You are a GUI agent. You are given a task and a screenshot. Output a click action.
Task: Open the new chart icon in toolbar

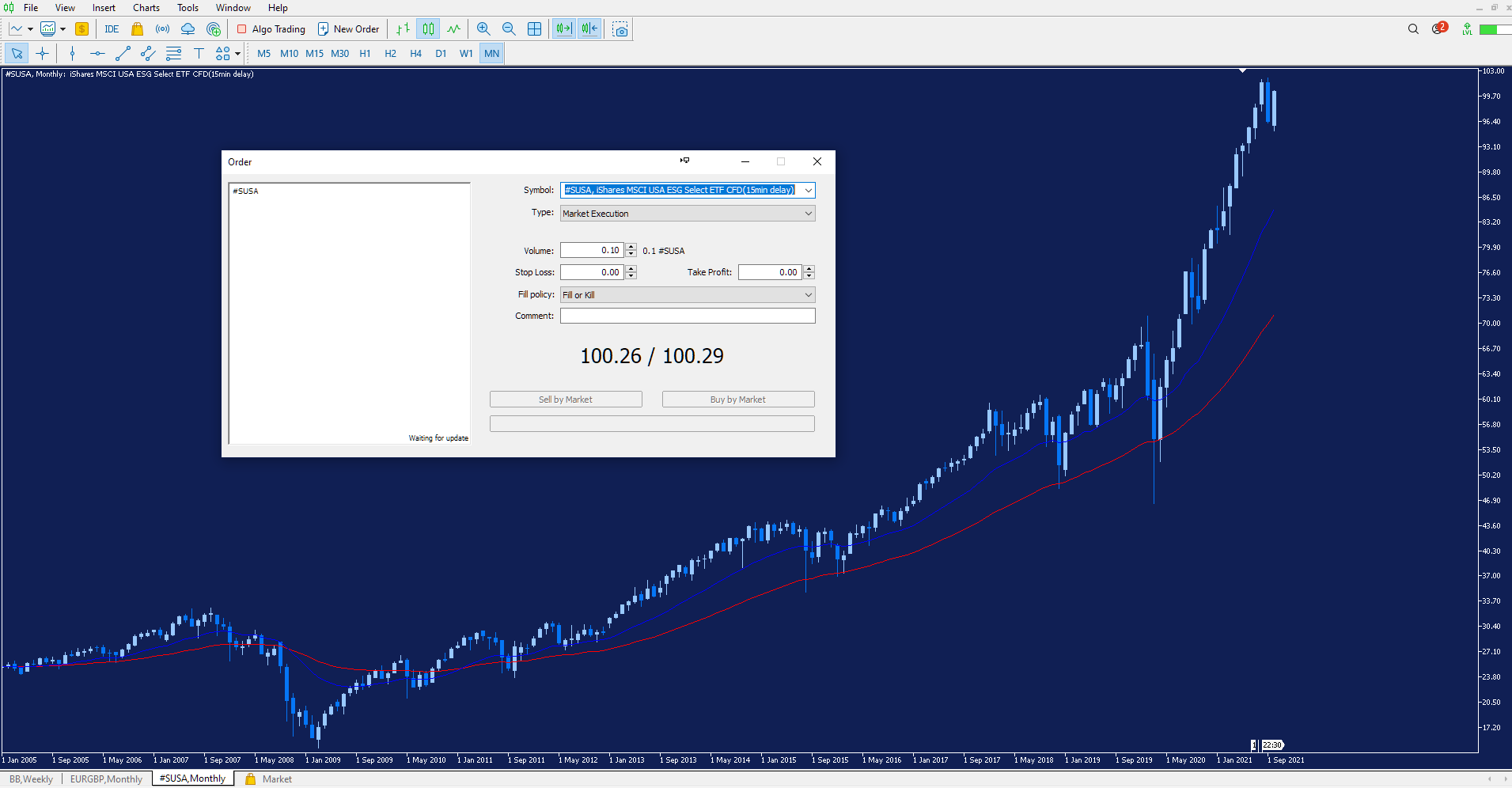[x=16, y=29]
